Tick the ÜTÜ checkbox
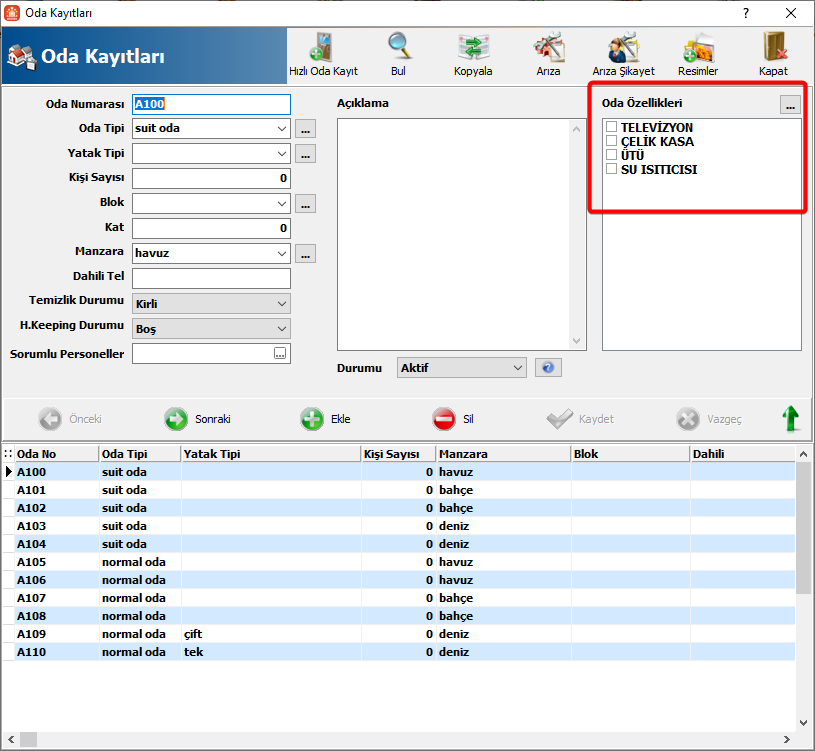The height and width of the screenshot is (751, 815). coord(611,155)
